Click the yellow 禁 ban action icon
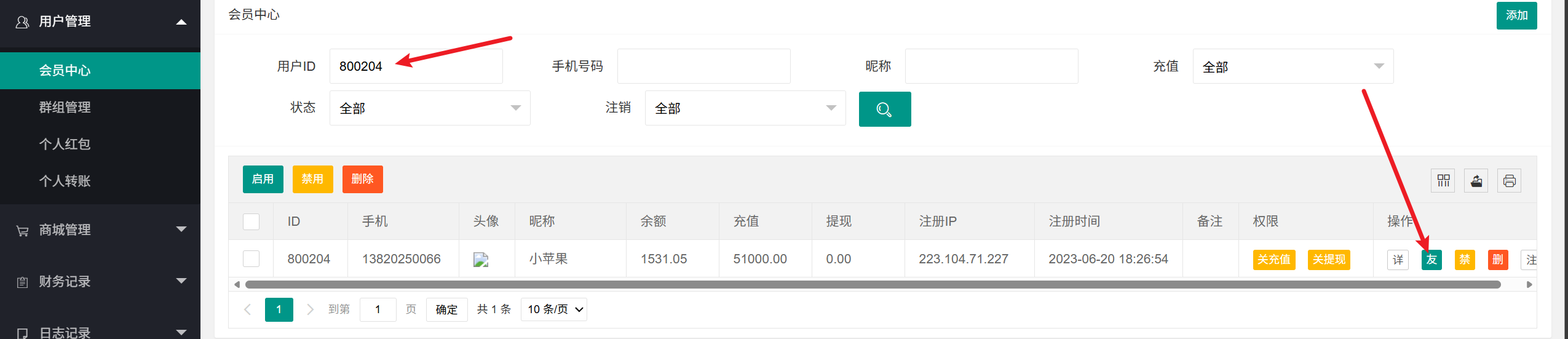Screen dimensions: 1568x339 click(x=1465, y=260)
